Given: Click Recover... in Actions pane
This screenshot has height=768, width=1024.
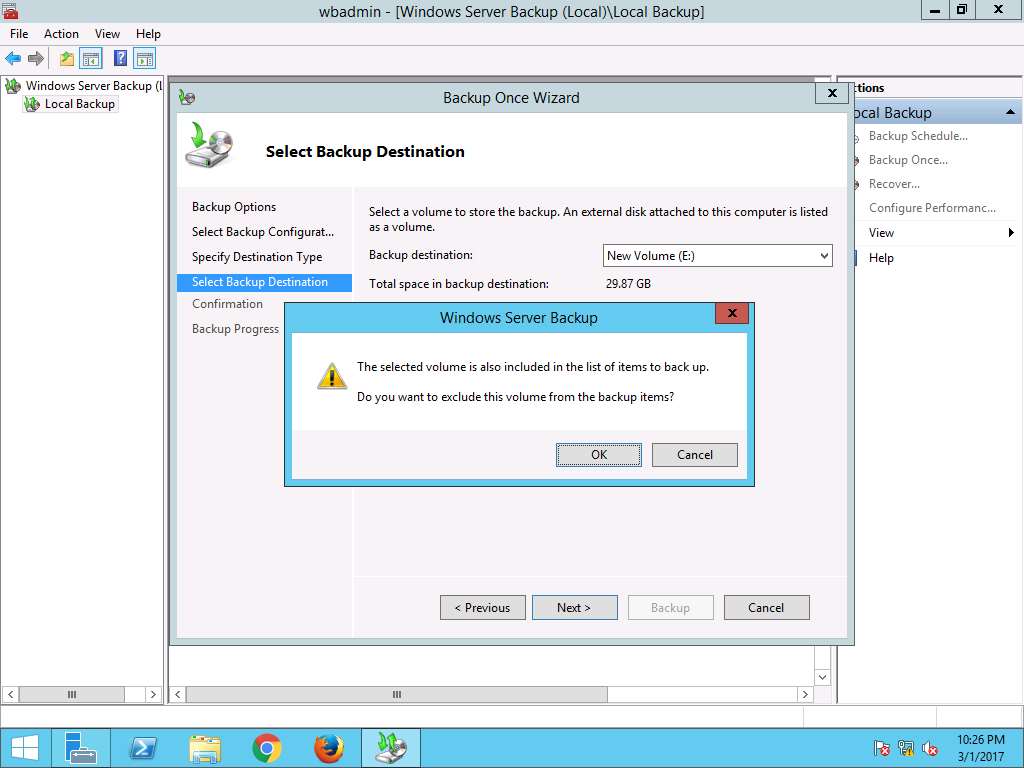Looking at the screenshot, I should pyautogui.click(x=894, y=184).
